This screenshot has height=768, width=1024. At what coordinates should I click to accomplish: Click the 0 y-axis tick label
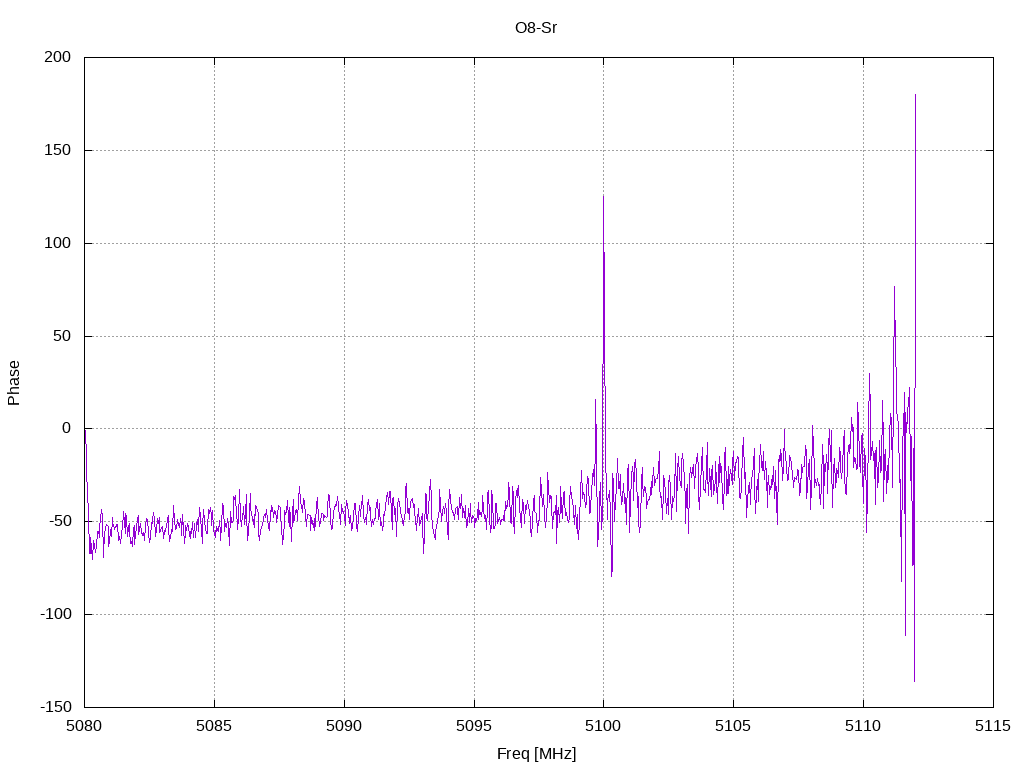tap(67, 428)
